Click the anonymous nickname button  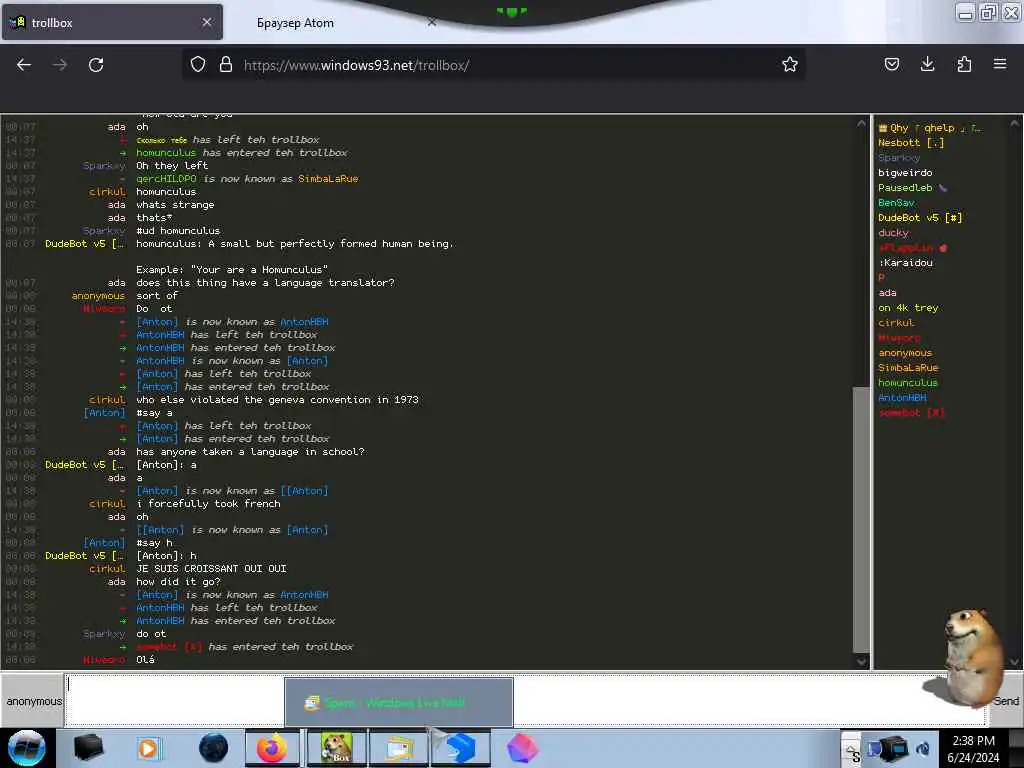33,701
